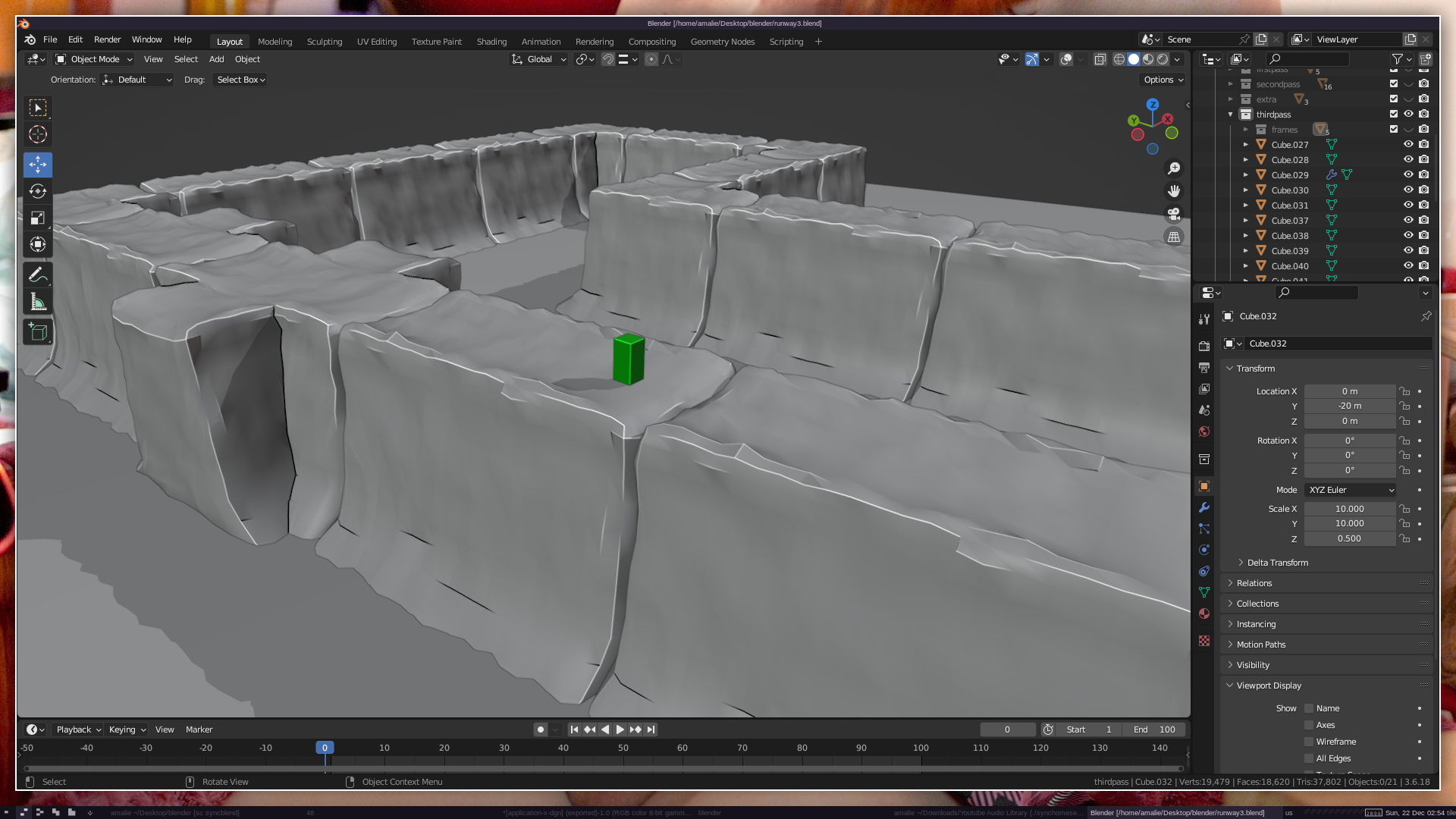Open the Rotation Mode XYZ Euler dropdown
The height and width of the screenshot is (819, 1456).
[1351, 490]
